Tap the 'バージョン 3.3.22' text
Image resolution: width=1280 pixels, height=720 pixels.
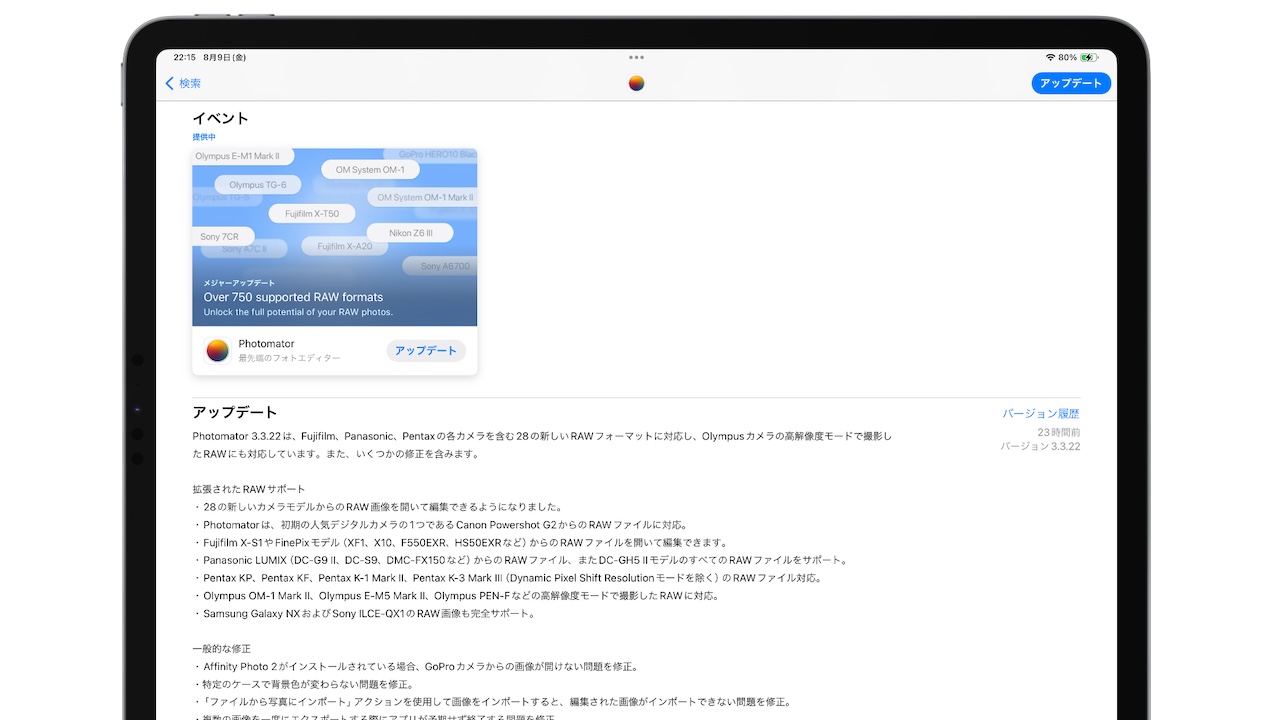[x=1041, y=446]
